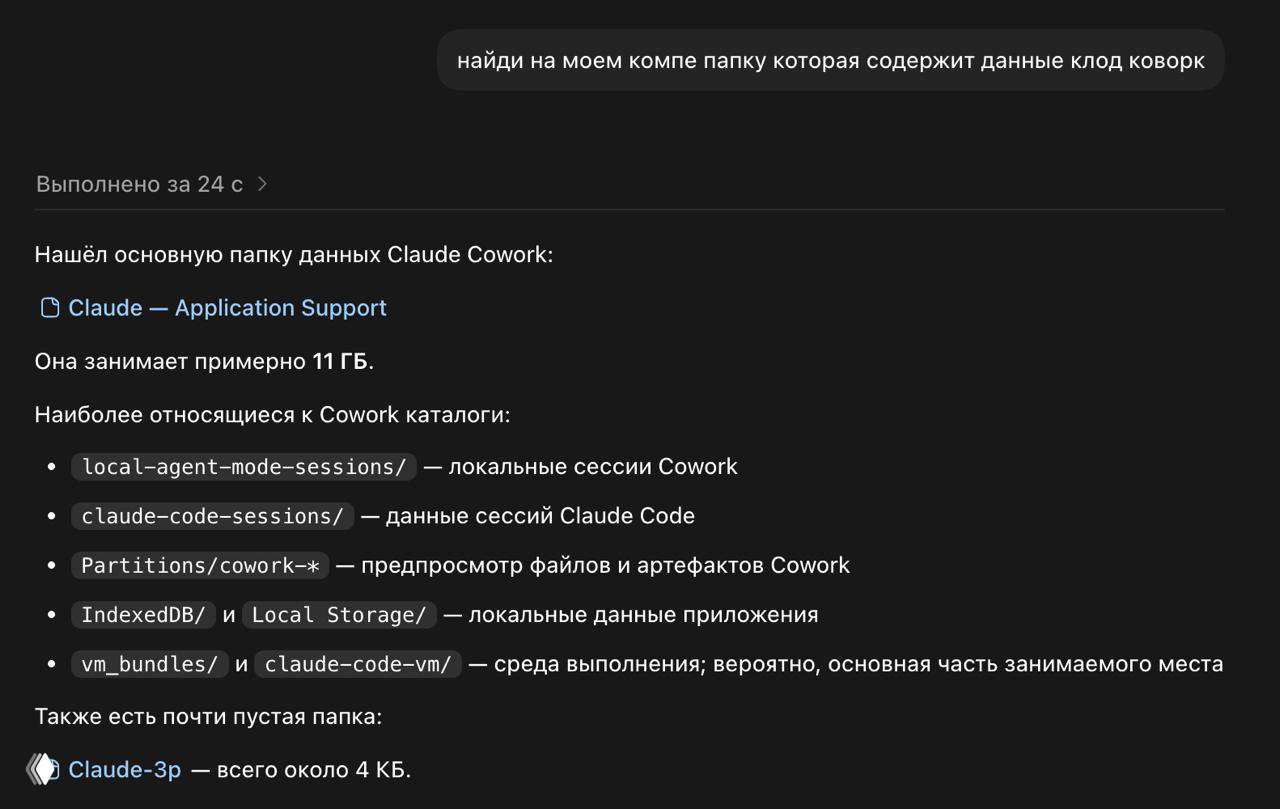Click the user message bubble 'найди на моем компе...'
Screen dimensions: 1280x809
point(831,61)
